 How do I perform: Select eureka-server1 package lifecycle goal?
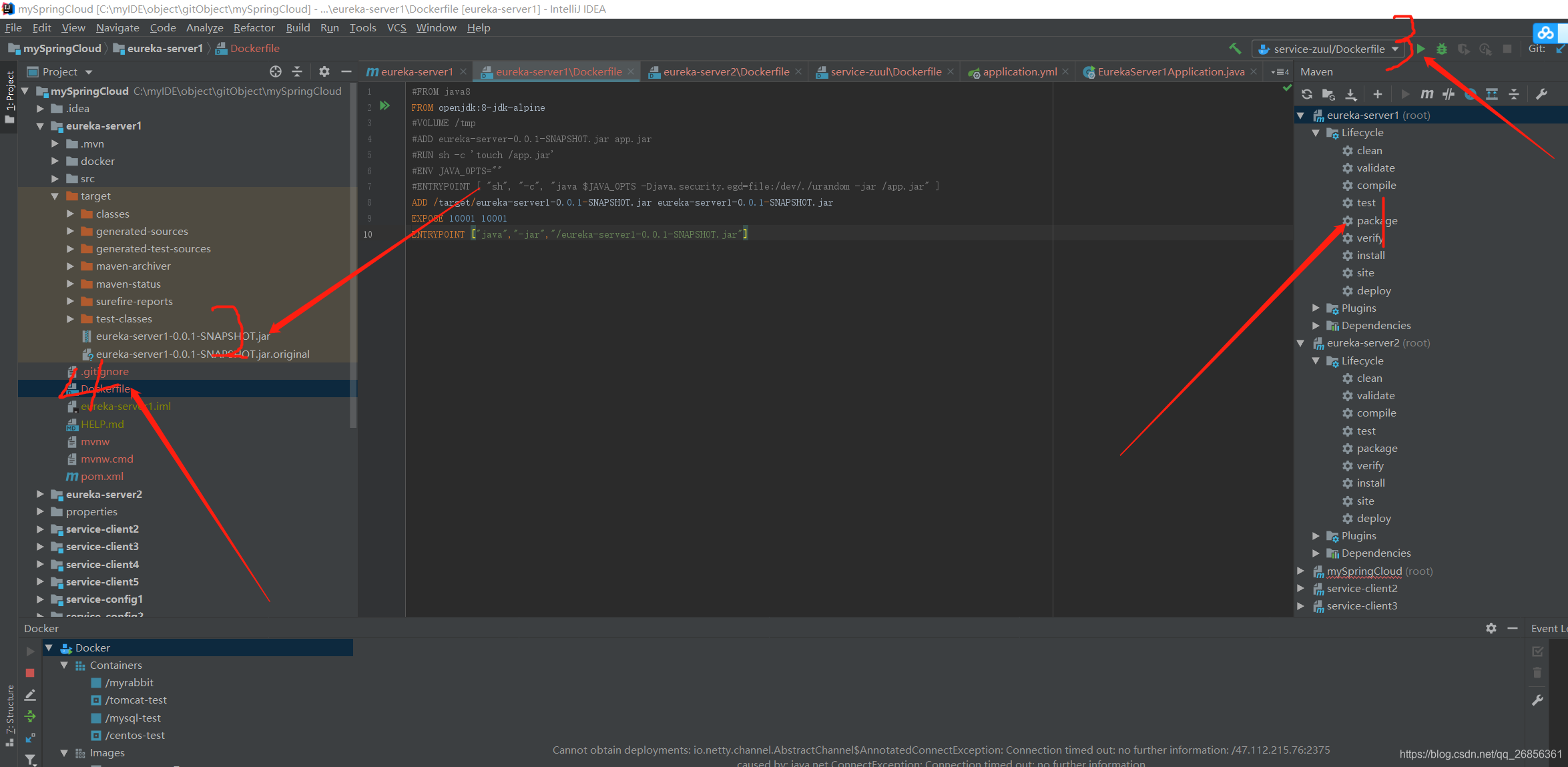1376,220
